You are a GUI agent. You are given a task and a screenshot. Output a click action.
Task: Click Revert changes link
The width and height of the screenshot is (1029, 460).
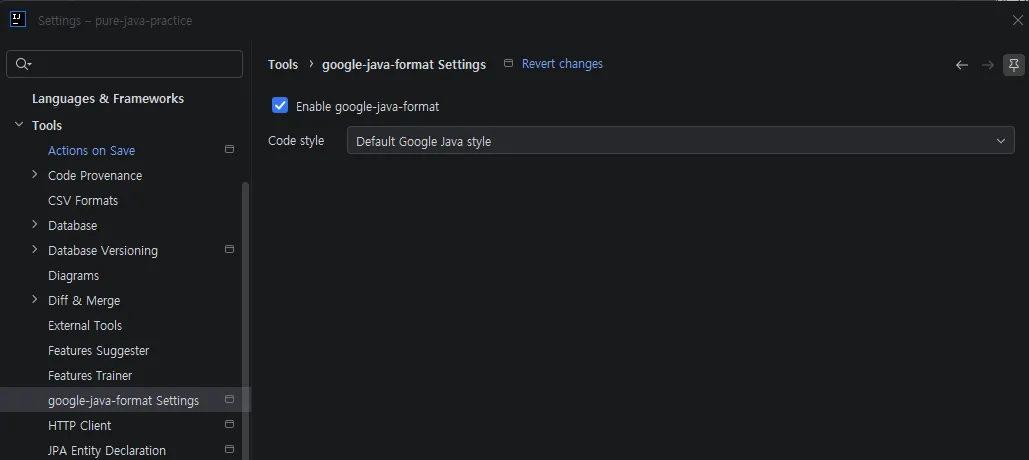(x=562, y=64)
